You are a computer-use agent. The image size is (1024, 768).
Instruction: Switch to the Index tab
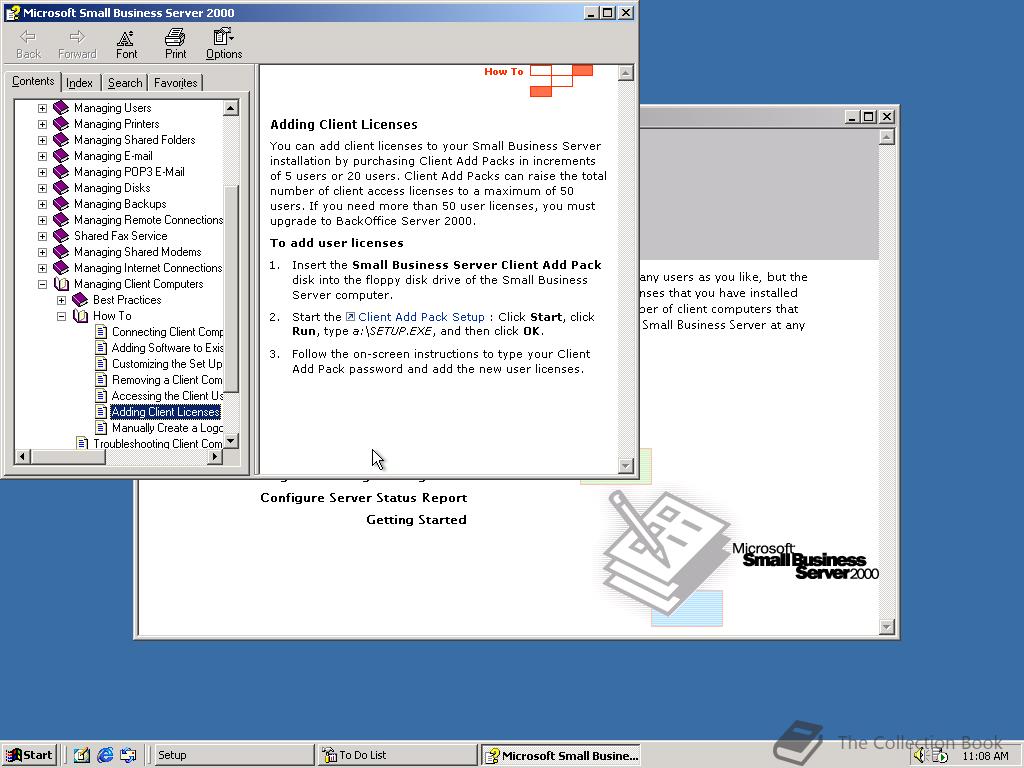(80, 83)
